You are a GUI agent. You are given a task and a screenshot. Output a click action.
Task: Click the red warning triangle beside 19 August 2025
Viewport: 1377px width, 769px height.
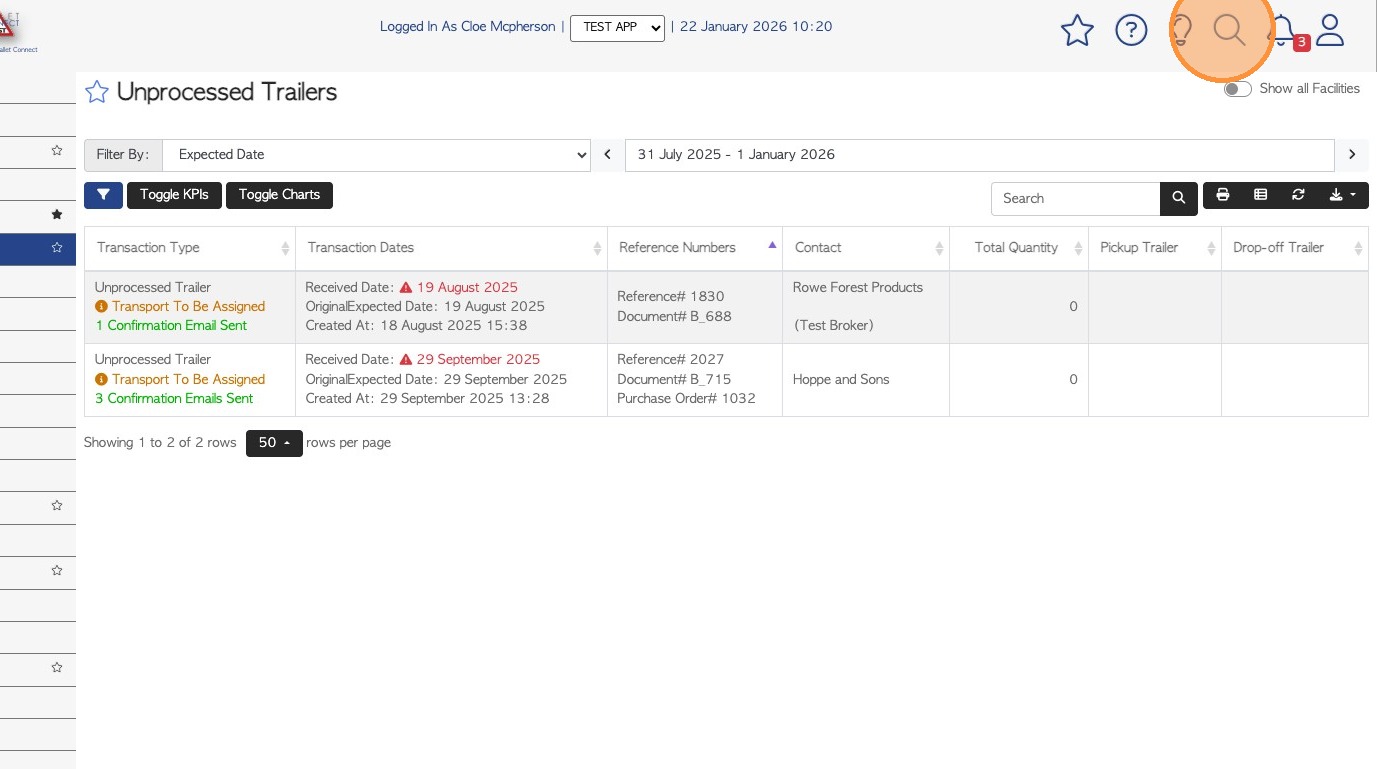tap(406, 287)
